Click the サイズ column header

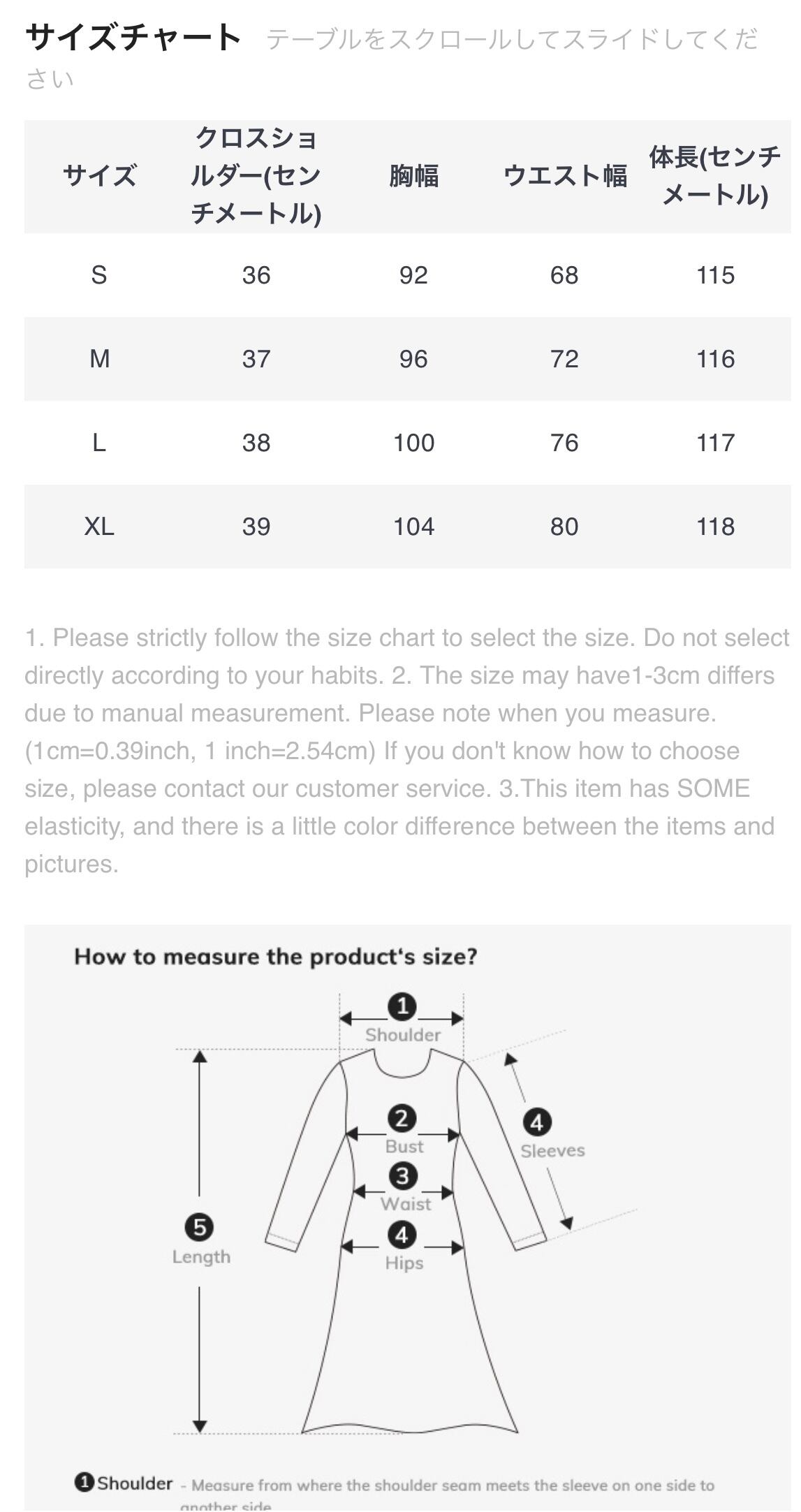pyautogui.click(x=99, y=176)
